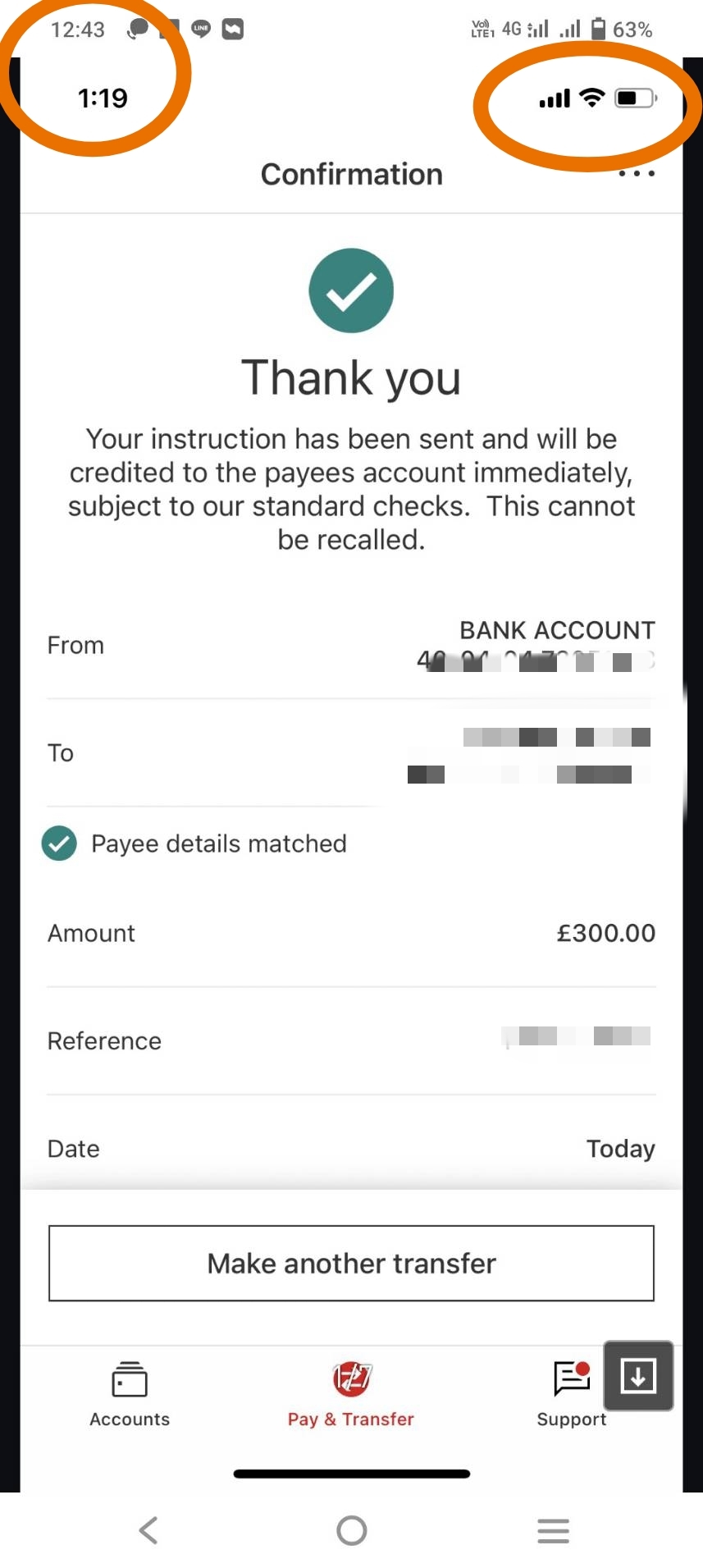This screenshot has width=703, height=1568.
Task: Open the Pay & Transfer tab
Action: click(351, 1395)
